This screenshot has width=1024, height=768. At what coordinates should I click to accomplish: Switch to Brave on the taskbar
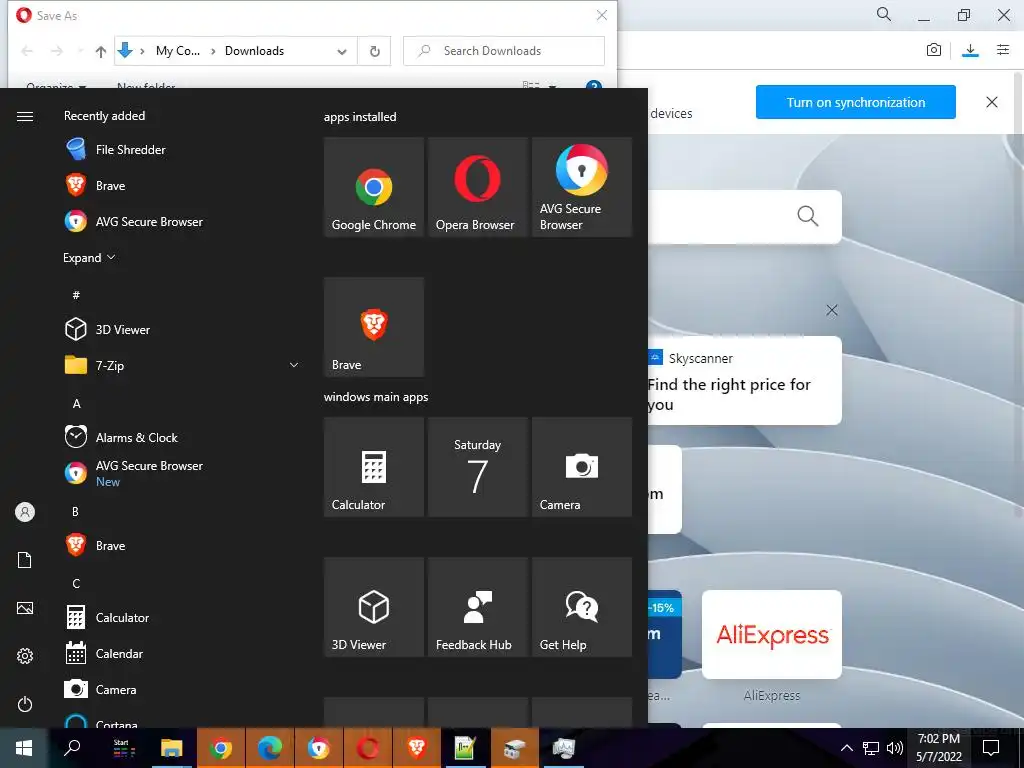click(417, 748)
